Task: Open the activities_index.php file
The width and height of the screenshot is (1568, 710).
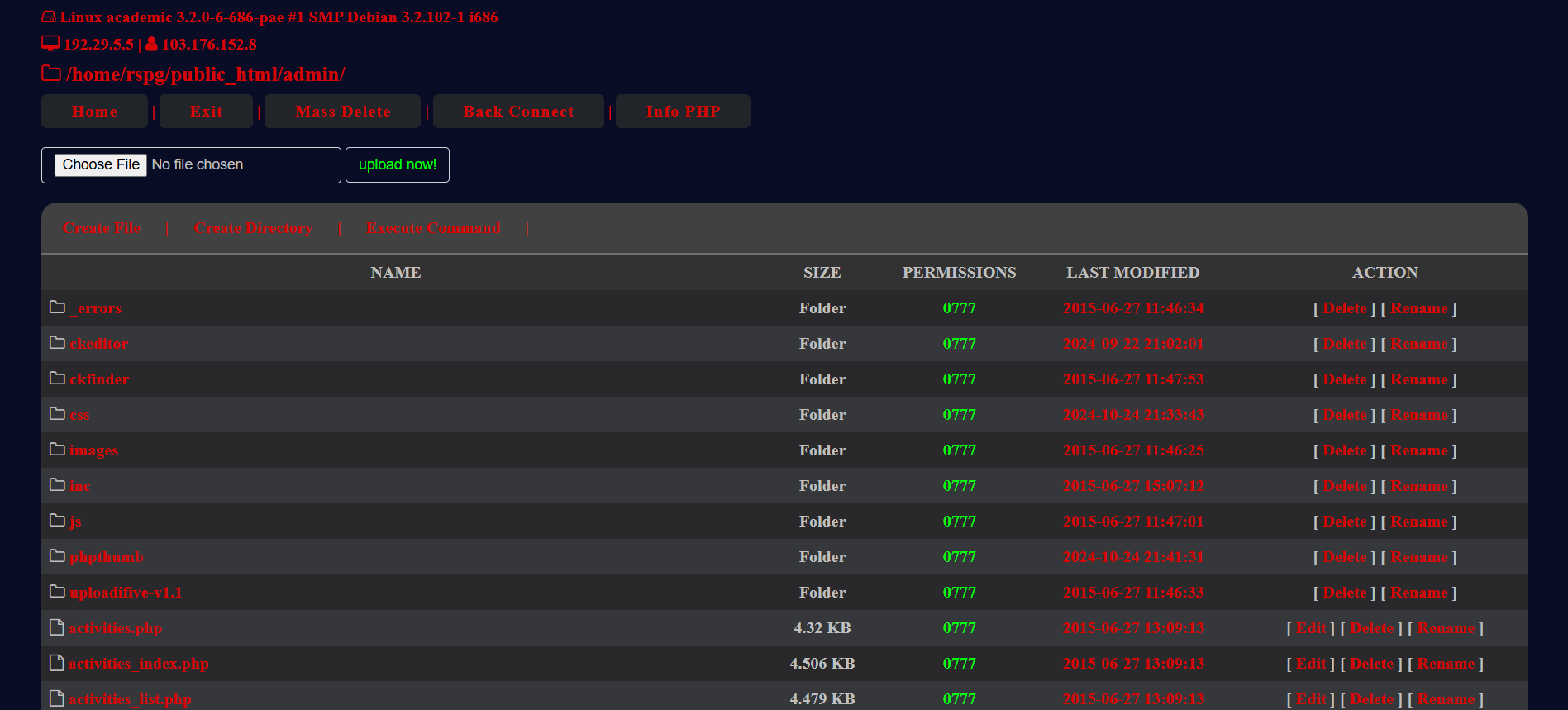Action: pyautogui.click(x=139, y=664)
